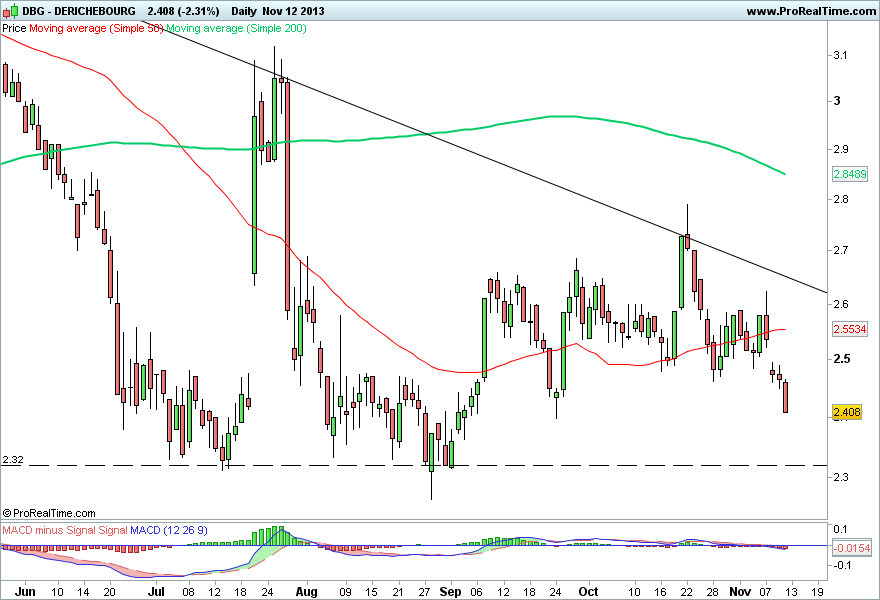The height and width of the screenshot is (600, 880).
Task: Select Moving average (Simple 50) legend
Action: pyautogui.click(x=95, y=28)
